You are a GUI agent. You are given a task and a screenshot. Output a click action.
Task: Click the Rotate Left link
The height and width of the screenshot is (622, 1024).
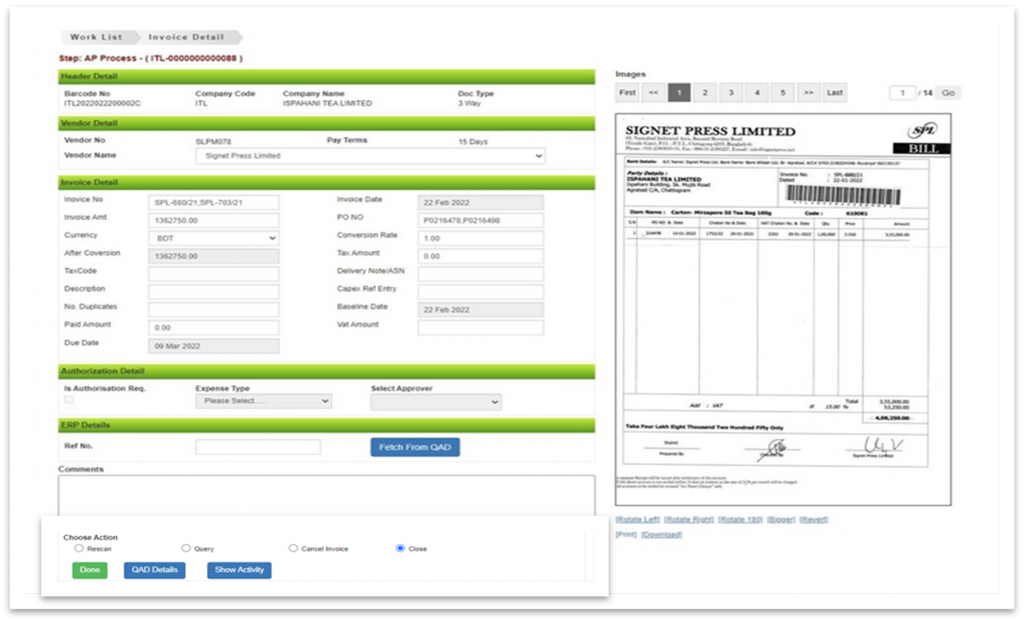coord(637,520)
